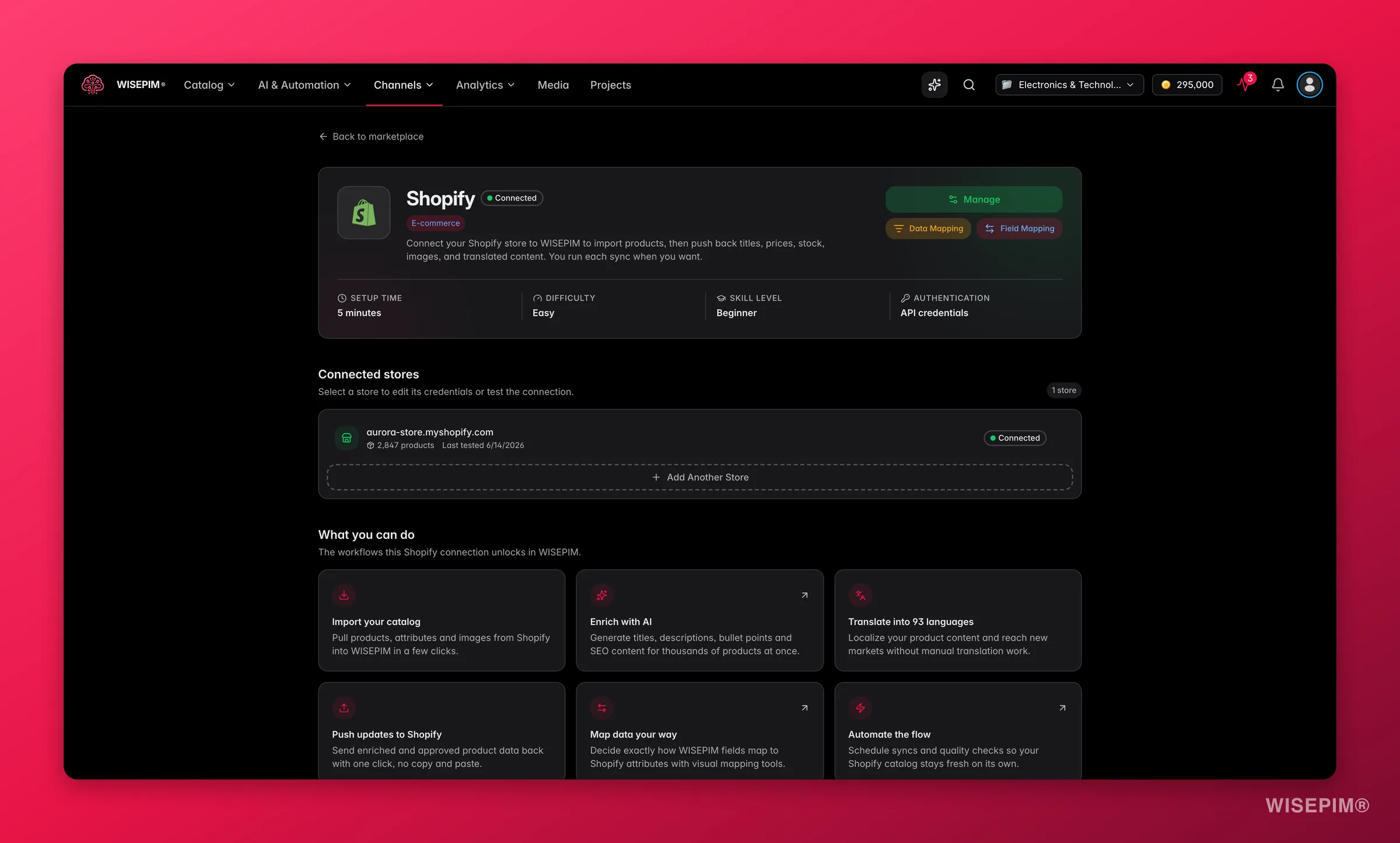Click the Automate the flow lightning icon
Viewport: 1400px width, 843px height.
(x=860, y=708)
